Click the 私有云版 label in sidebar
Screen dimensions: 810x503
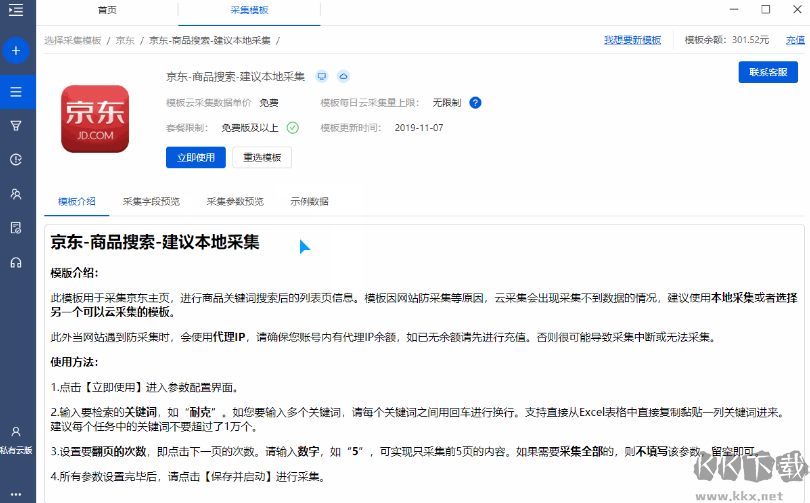(x=16, y=450)
